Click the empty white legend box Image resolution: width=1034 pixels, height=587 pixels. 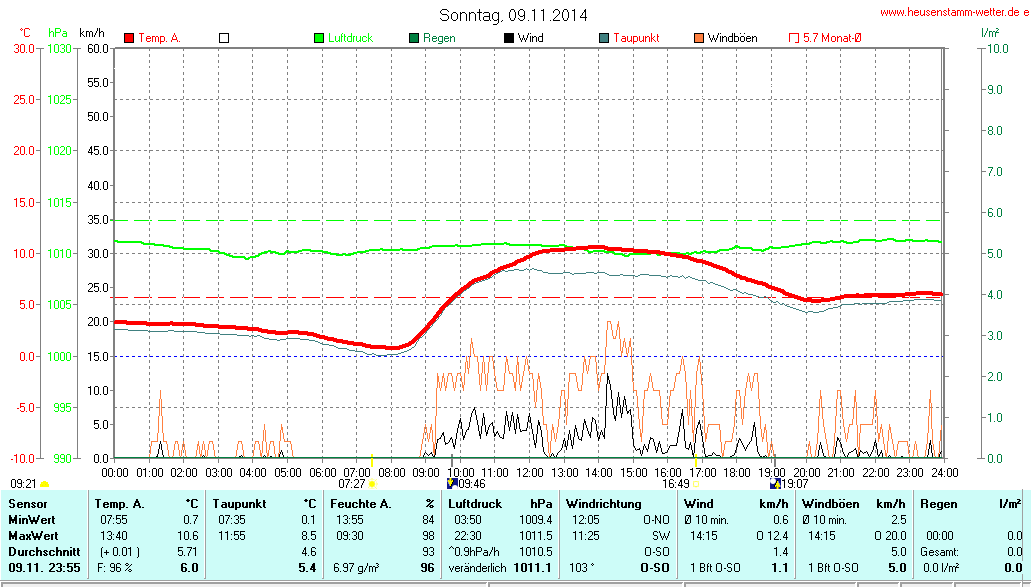pos(224,38)
